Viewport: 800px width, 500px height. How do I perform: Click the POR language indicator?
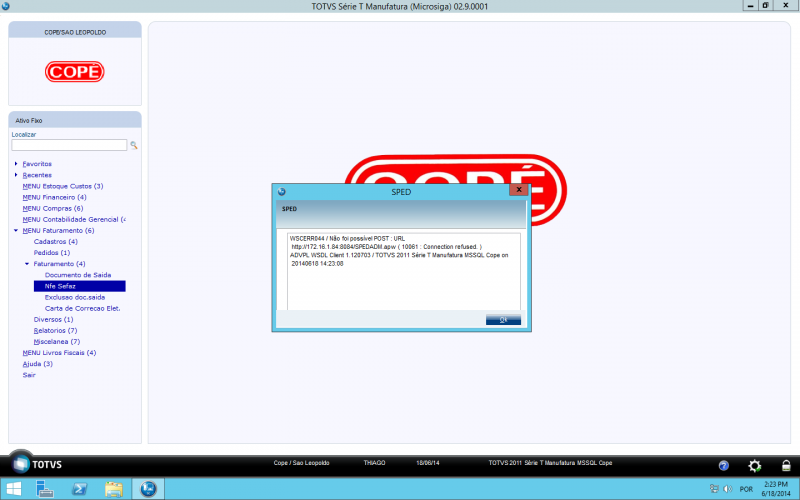tap(746, 489)
